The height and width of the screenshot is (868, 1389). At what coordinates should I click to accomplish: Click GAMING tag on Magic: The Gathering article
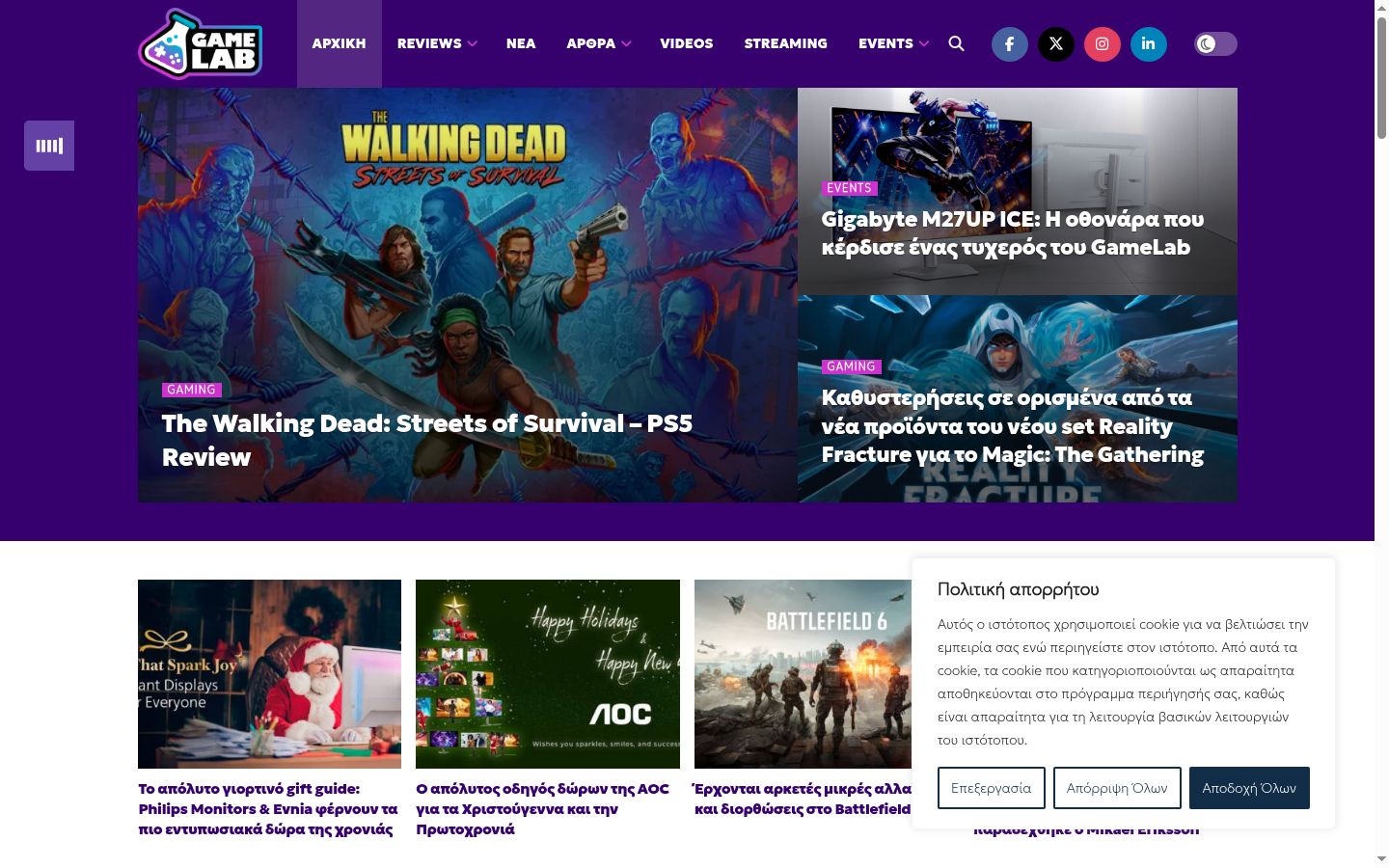(851, 366)
